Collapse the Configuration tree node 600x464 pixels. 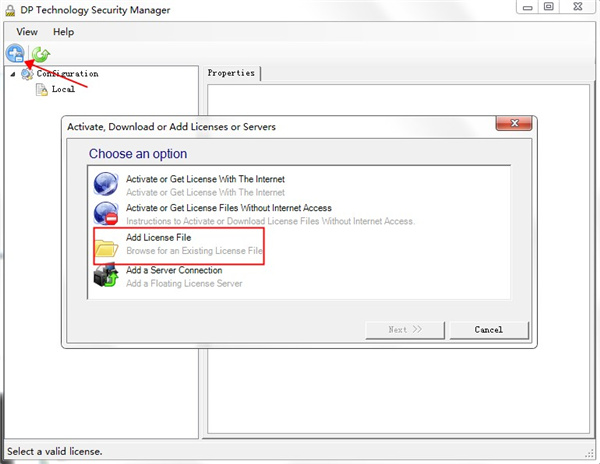click(13, 74)
